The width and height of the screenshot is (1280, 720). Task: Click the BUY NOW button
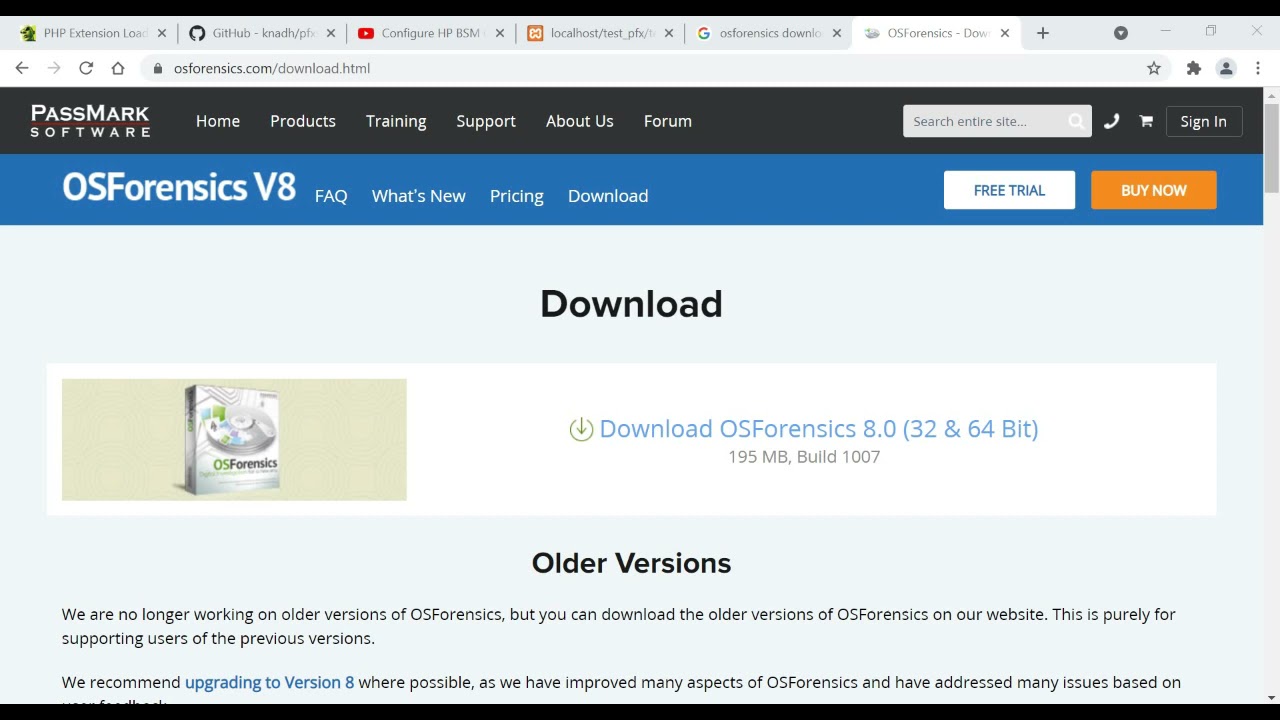pos(1154,190)
